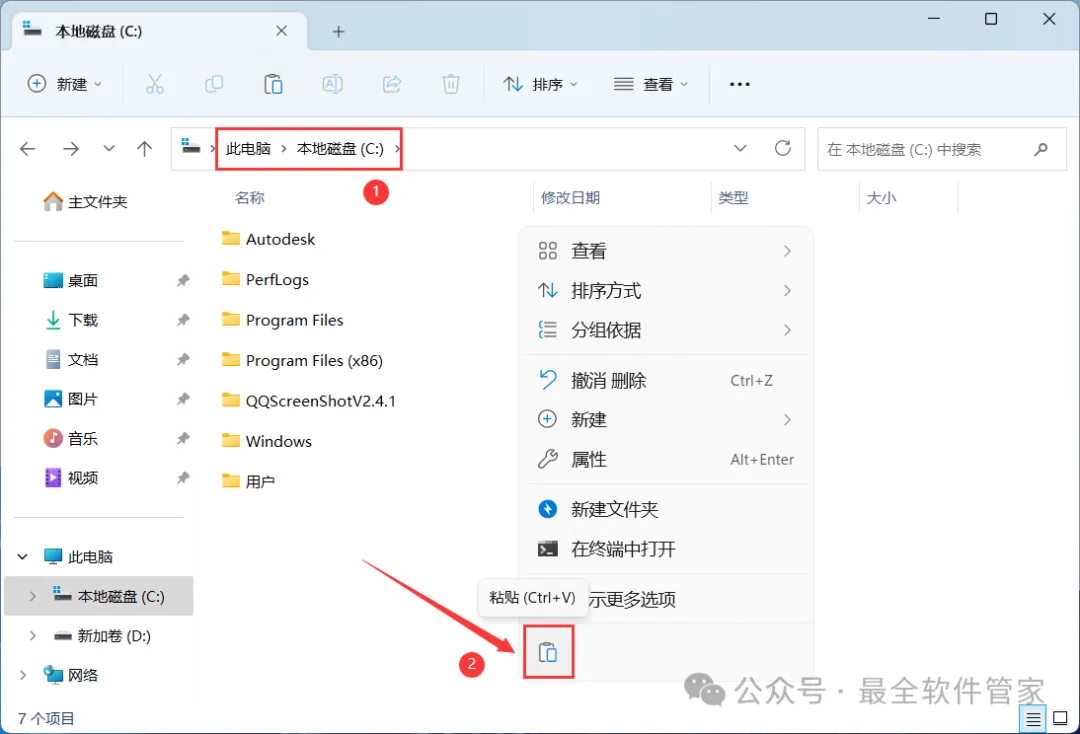Image resolution: width=1080 pixels, height=734 pixels.
Task: Open 桌面 in navigation pane
Action: (x=71, y=280)
